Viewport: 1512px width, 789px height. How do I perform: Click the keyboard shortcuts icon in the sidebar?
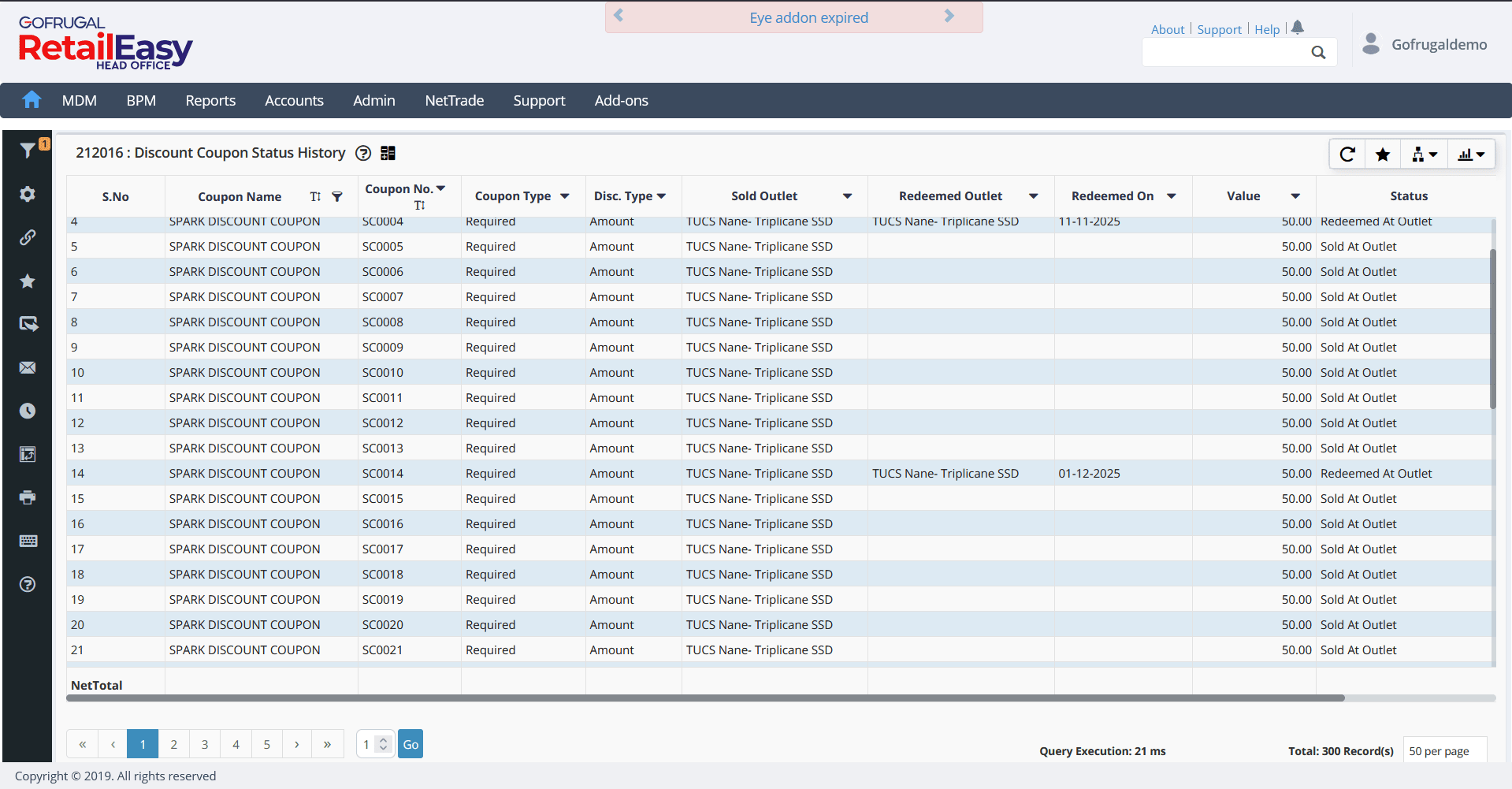28,541
